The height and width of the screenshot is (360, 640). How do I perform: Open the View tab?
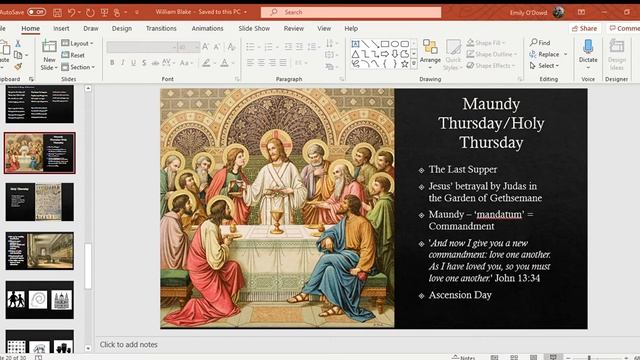pos(324,29)
